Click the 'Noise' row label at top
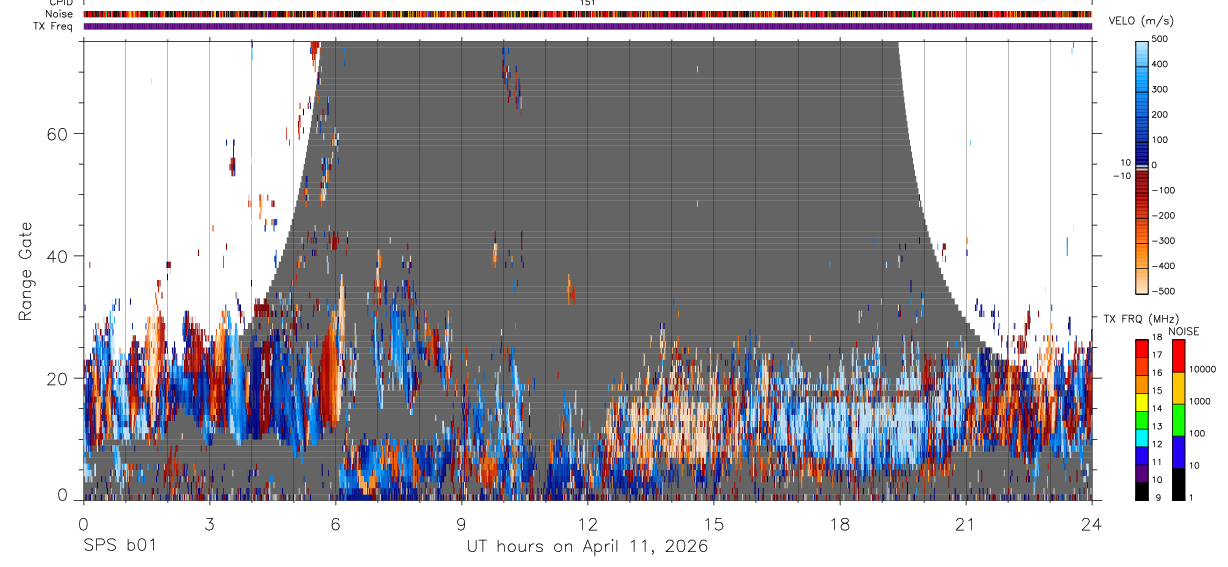 pos(60,14)
